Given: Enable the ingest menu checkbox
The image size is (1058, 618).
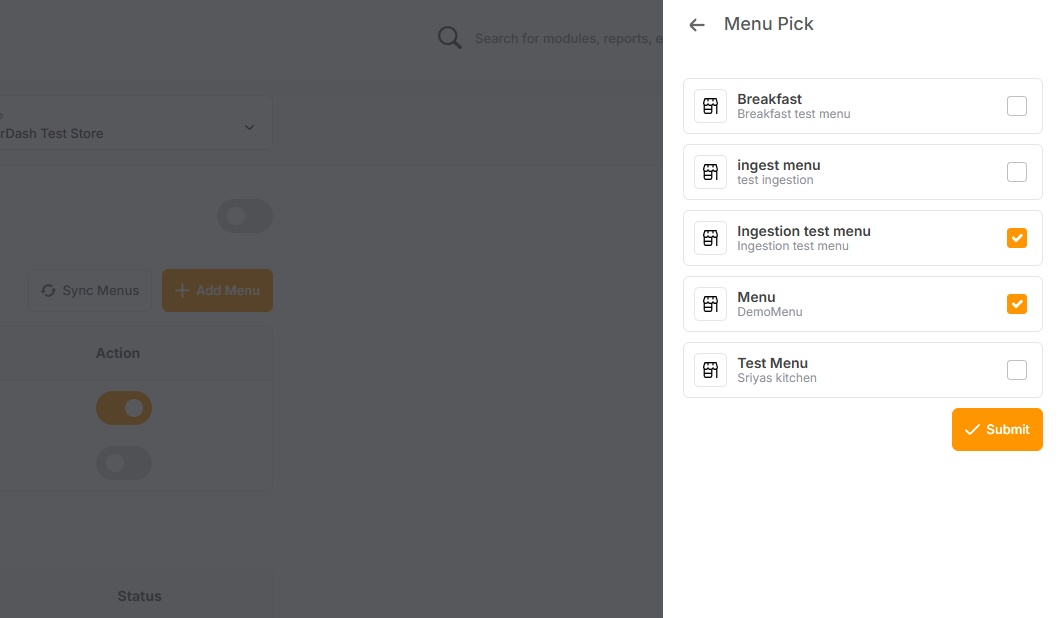Looking at the screenshot, I should click(1016, 172).
